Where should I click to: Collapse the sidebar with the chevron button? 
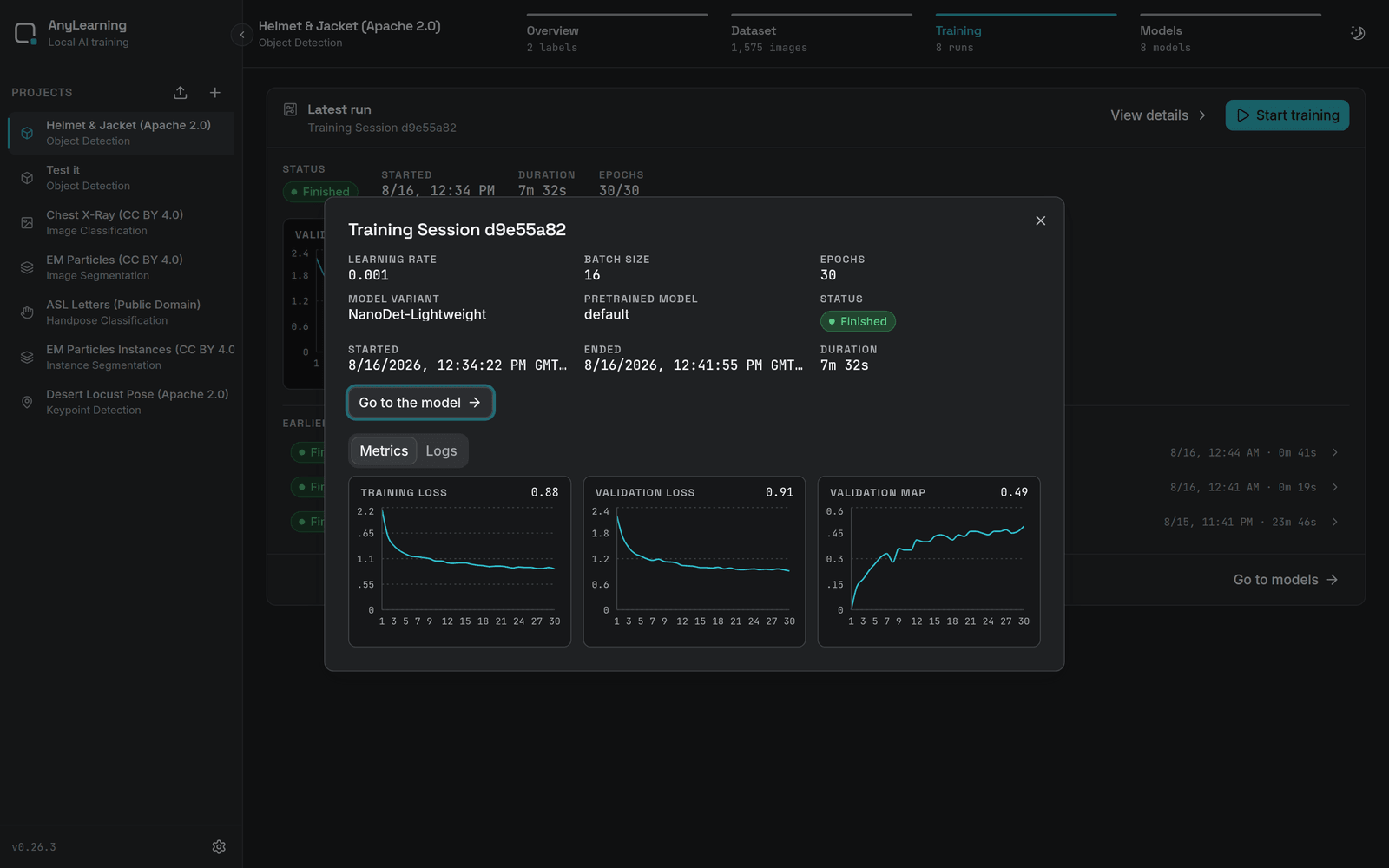[x=242, y=35]
